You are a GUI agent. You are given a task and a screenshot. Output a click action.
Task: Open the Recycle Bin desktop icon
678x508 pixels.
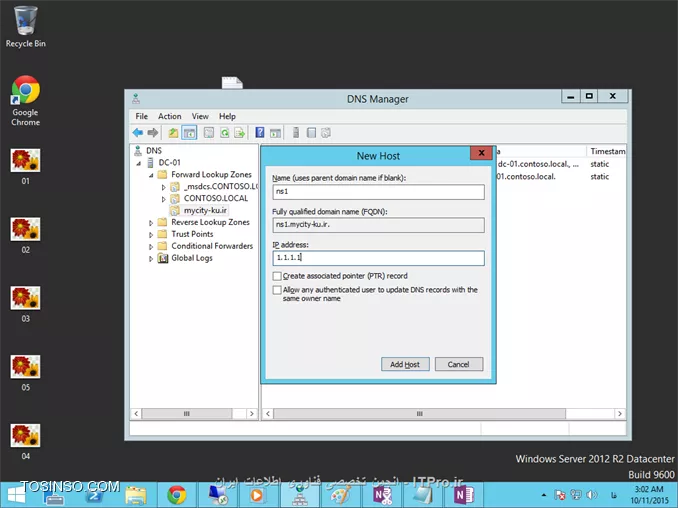point(26,26)
